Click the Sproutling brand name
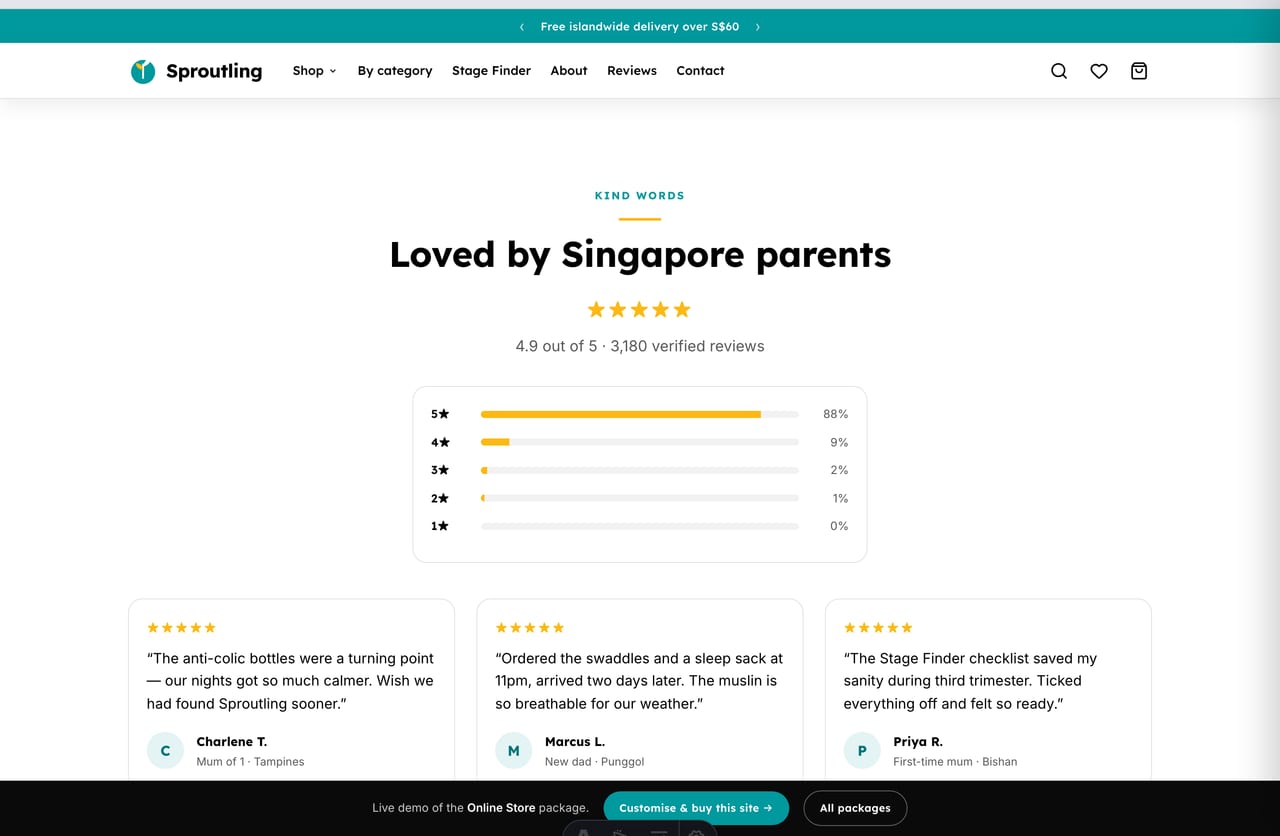This screenshot has width=1280, height=836. click(214, 71)
